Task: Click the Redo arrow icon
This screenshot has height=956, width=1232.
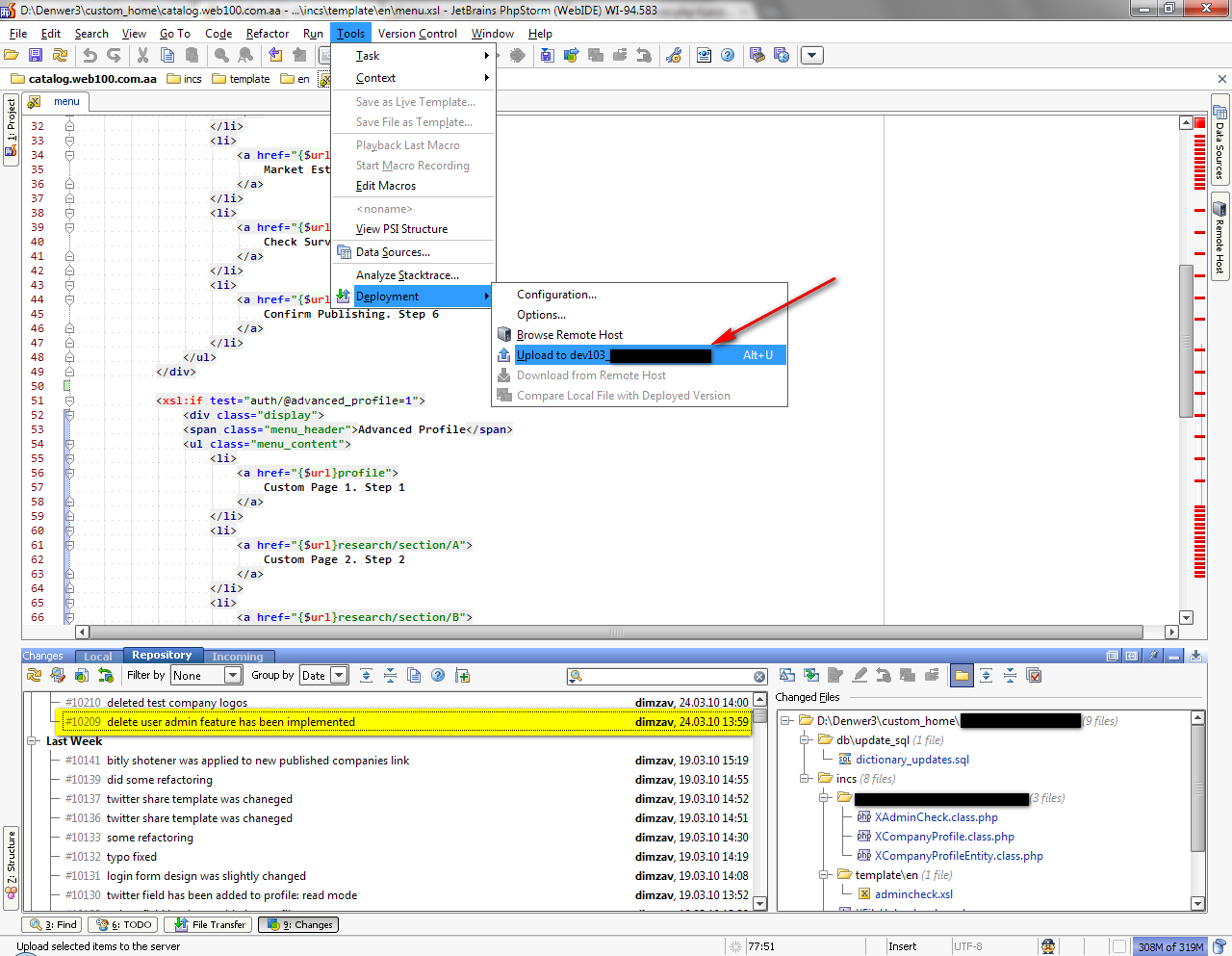Action: pos(115,56)
